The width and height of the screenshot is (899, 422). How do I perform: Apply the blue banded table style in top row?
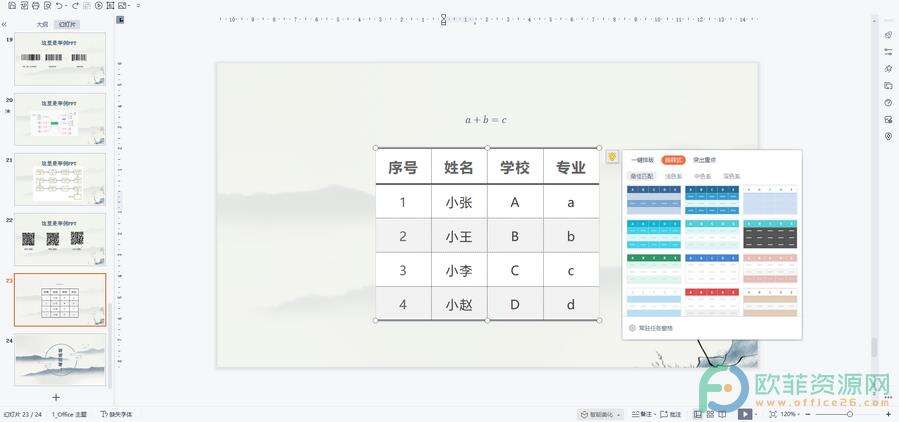pyautogui.click(x=712, y=200)
